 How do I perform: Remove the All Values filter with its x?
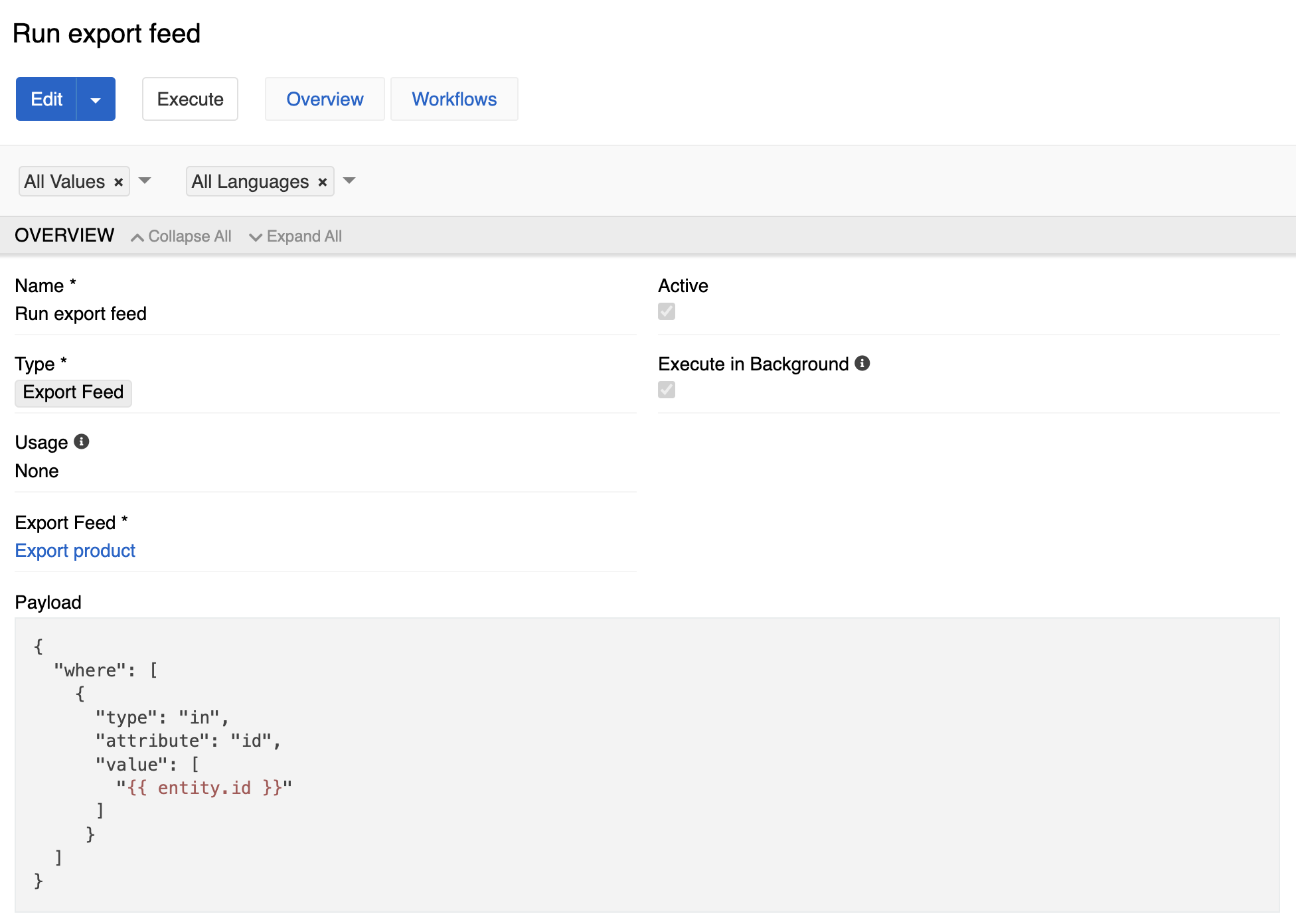[x=119, y=182]
